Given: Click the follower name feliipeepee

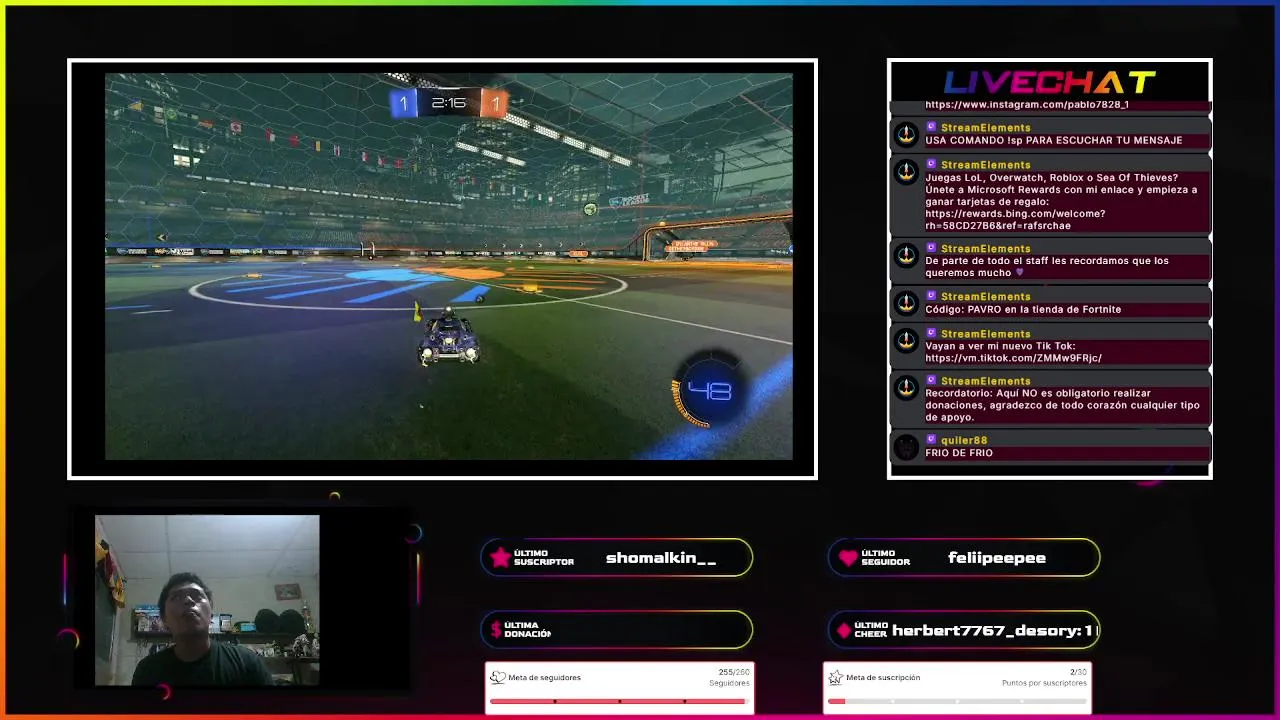Looking at the screenshot, I should tap(997, 558).
